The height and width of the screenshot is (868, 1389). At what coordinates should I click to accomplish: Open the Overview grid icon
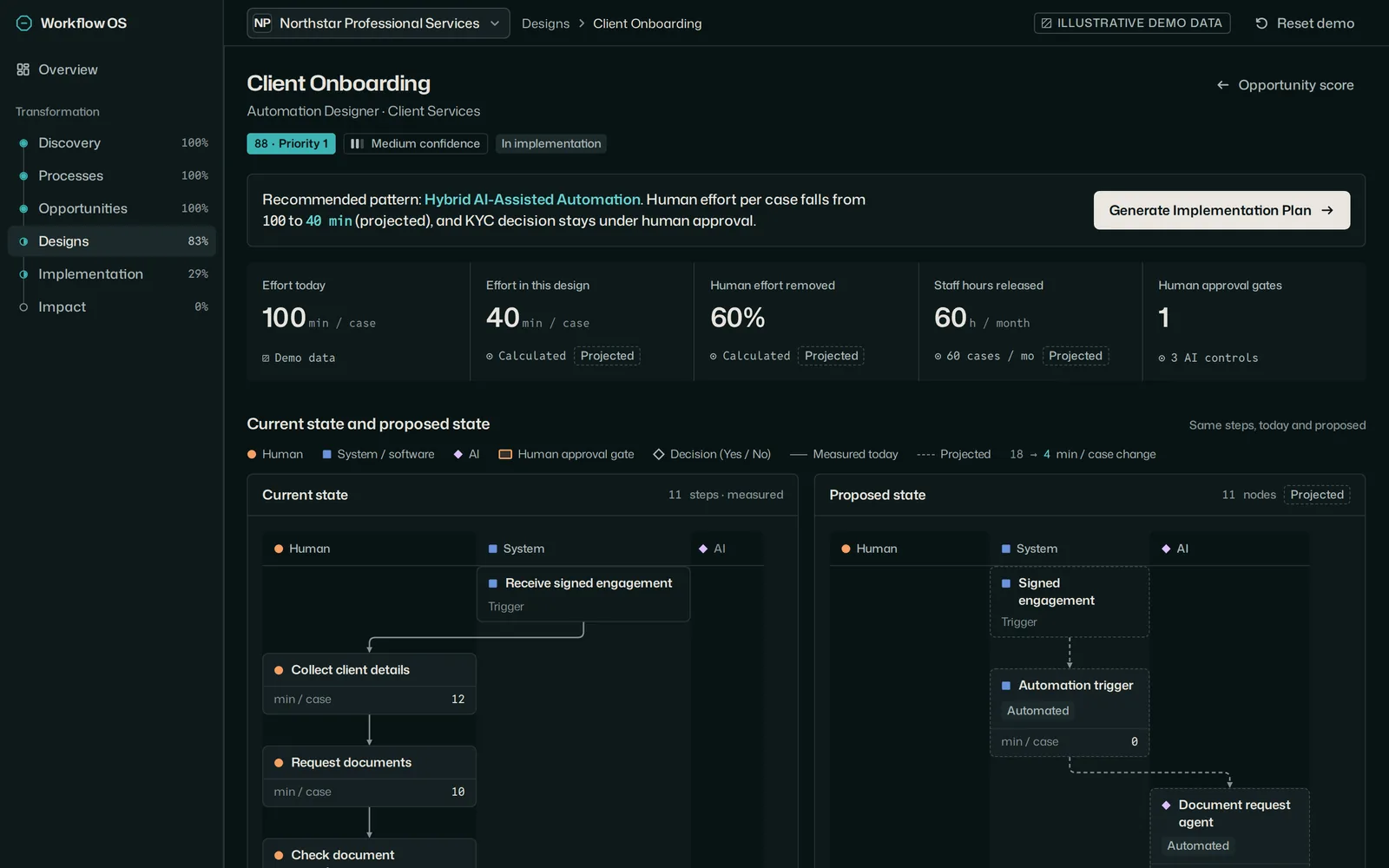[x=23, y=69]
